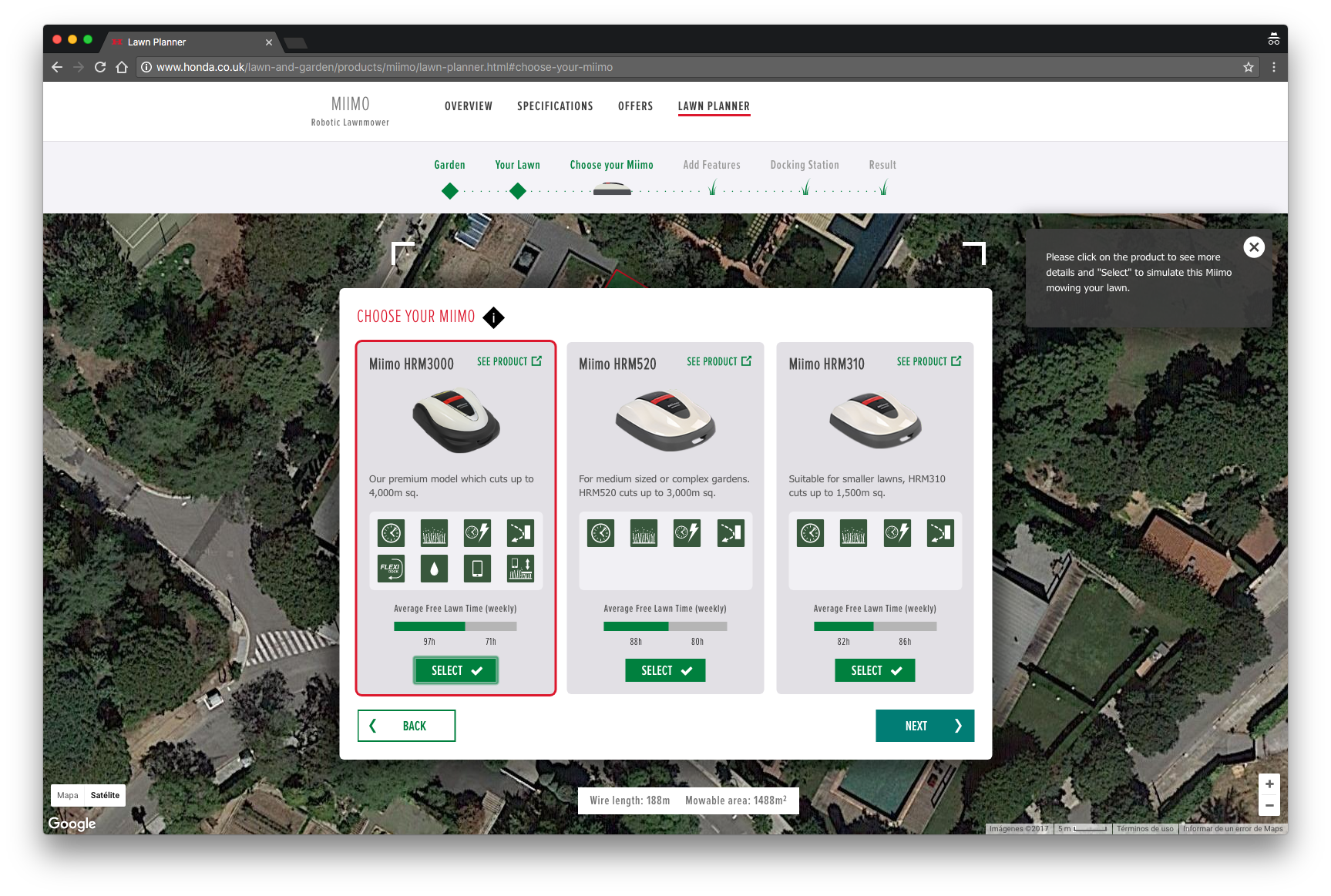Image resolution: width=1331 pixels, height=896 pixels.
Task: Open info diamond next to Choose Your Miimo
Action: (x=493, y=317)
